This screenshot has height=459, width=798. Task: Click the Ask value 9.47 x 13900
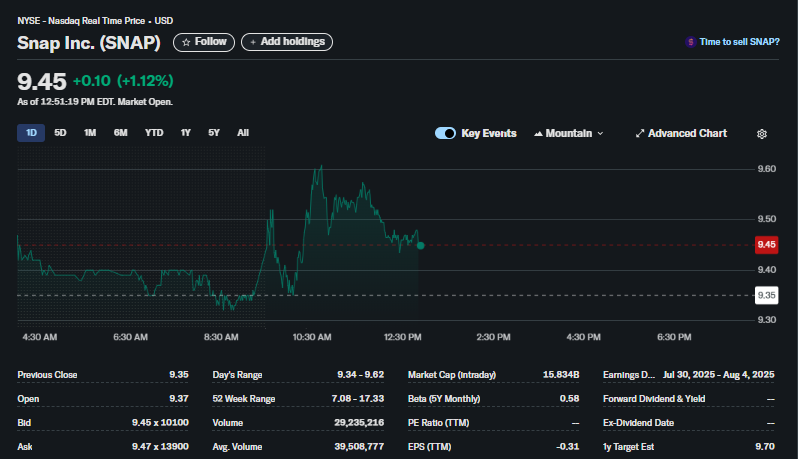[160, 447]
